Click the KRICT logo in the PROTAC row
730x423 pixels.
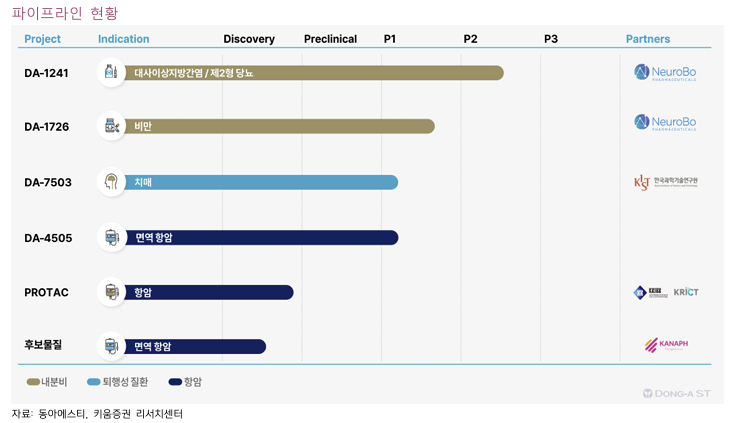coord(686,292)
